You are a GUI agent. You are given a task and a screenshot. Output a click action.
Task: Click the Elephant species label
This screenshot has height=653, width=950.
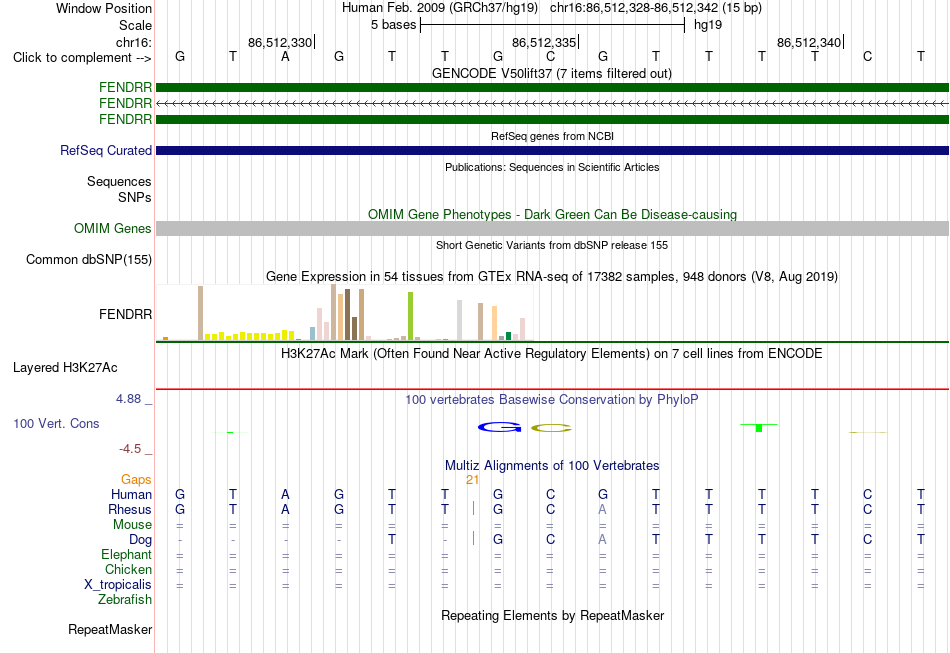(x=126, y=554)
